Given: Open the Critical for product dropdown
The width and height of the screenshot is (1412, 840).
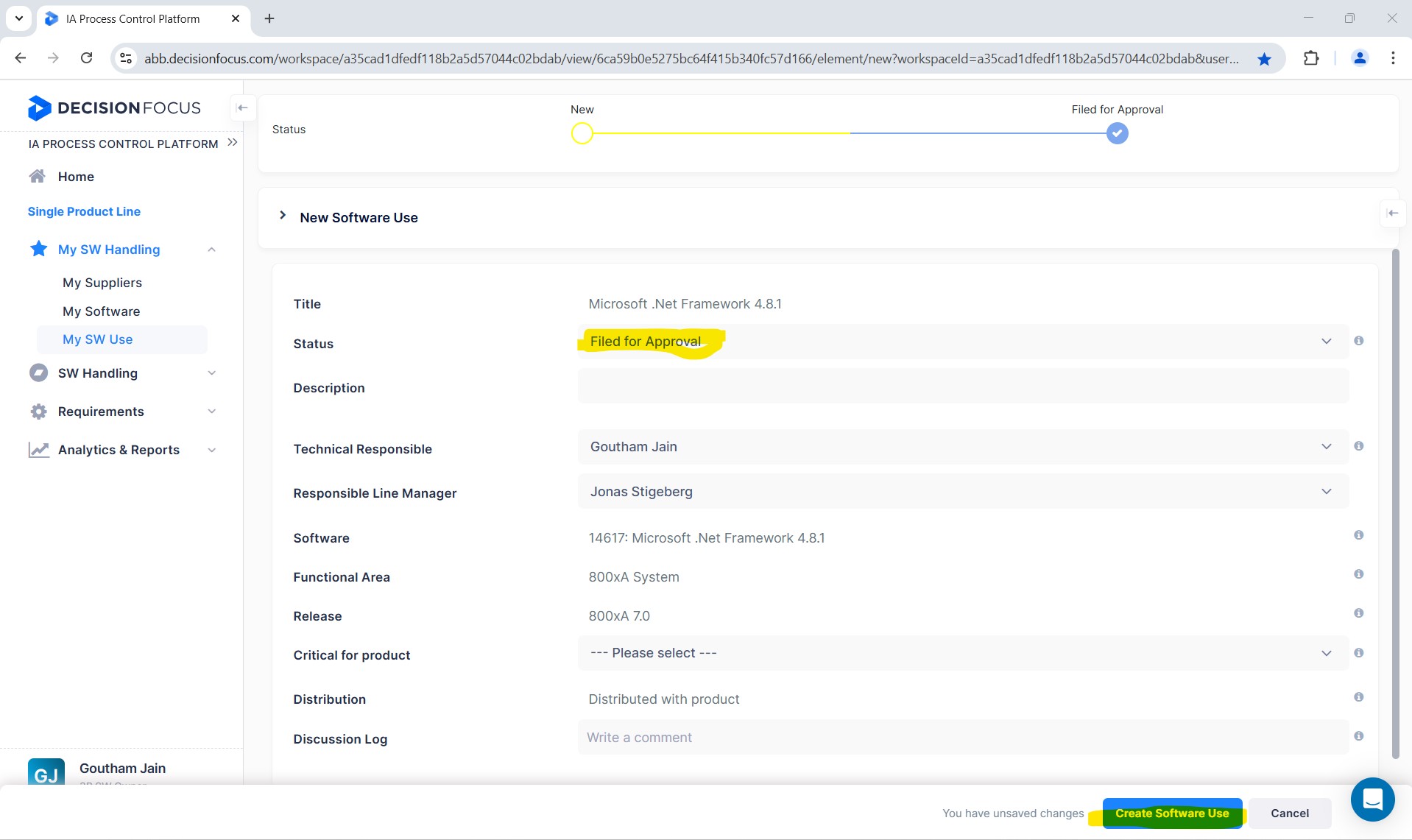Looking at the screenshot, I should tap(963, 653).
